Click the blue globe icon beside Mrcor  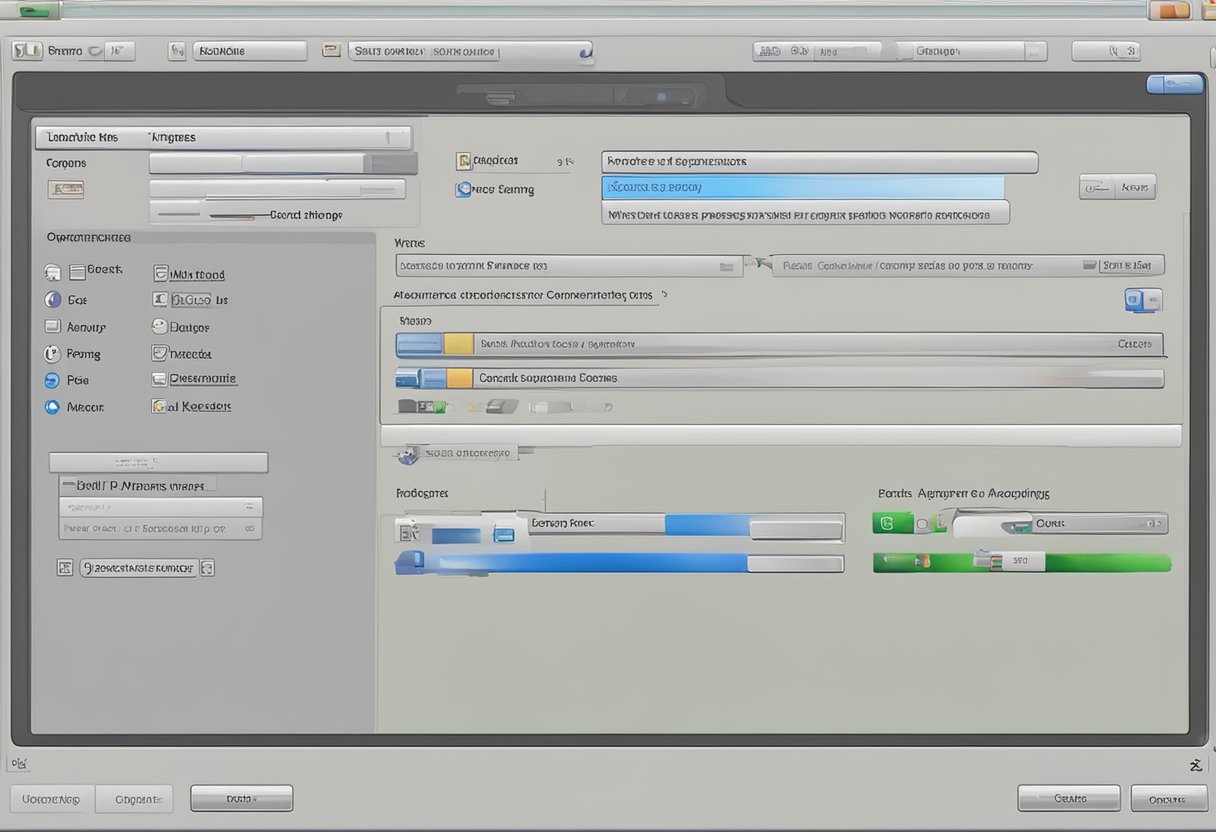click(52, 407)
